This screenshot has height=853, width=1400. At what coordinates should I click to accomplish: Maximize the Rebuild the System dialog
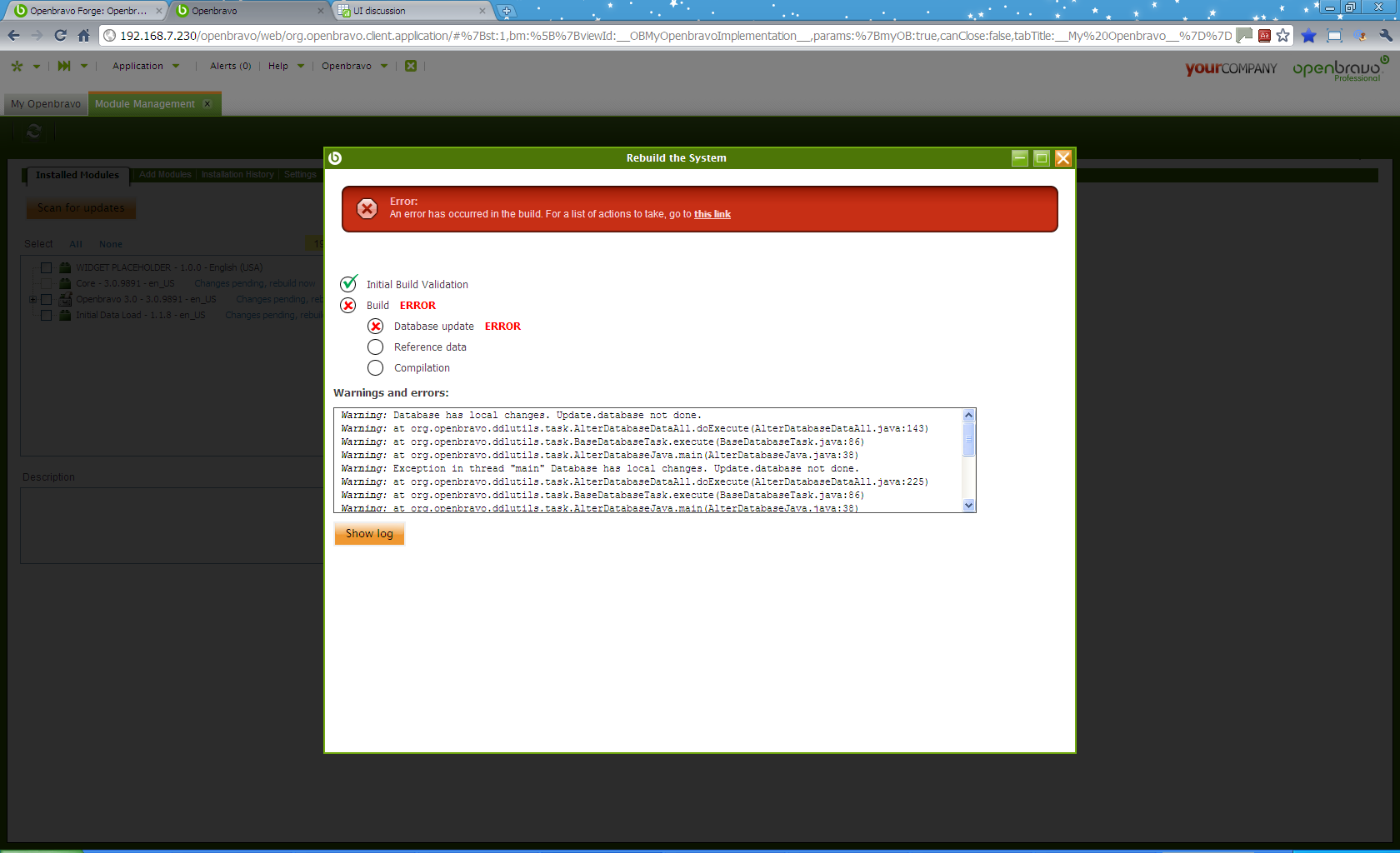point(1042,158)
